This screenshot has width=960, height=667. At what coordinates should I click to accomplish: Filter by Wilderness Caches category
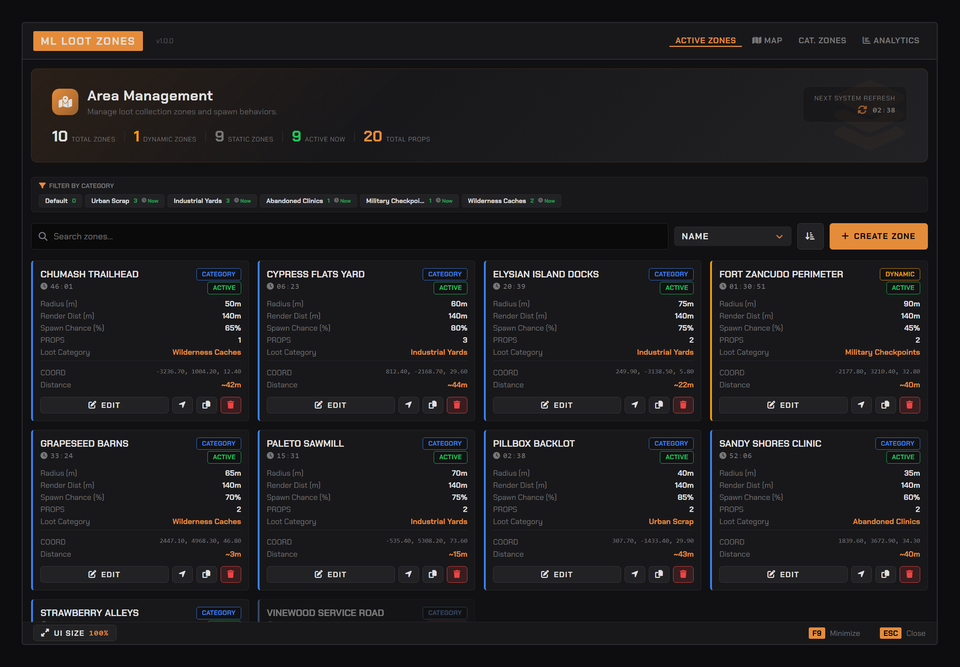[x=511, y=201]
